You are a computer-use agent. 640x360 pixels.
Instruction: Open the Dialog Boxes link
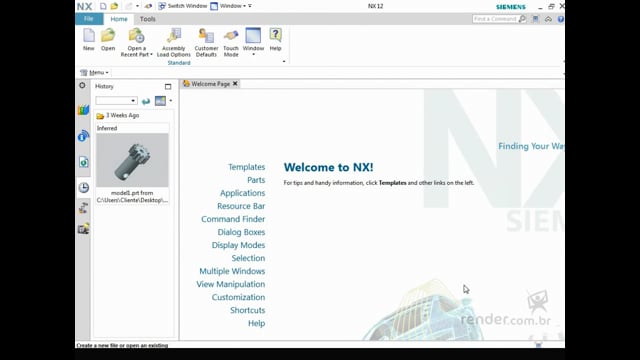point(241,232)
